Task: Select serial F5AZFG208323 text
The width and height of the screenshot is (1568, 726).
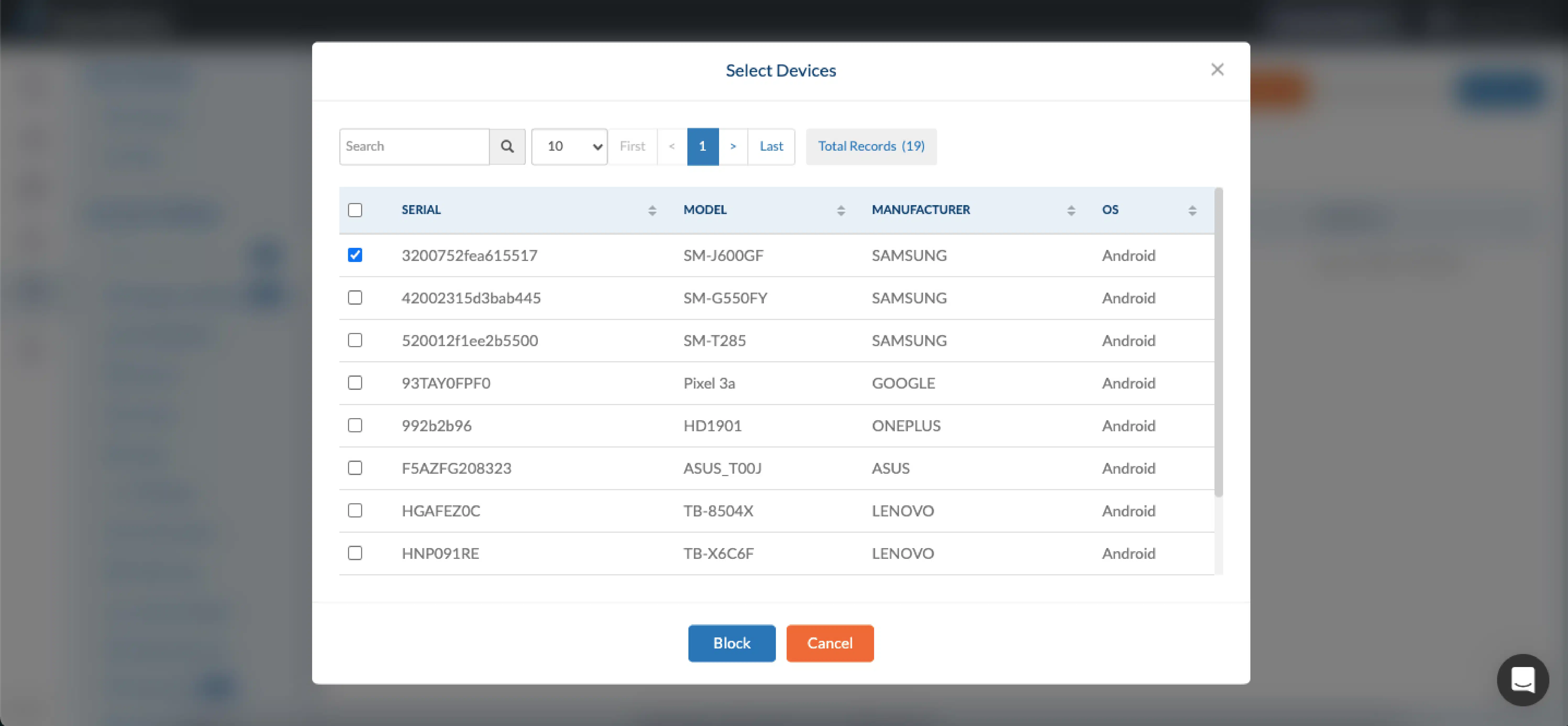Action: [456, 468]
